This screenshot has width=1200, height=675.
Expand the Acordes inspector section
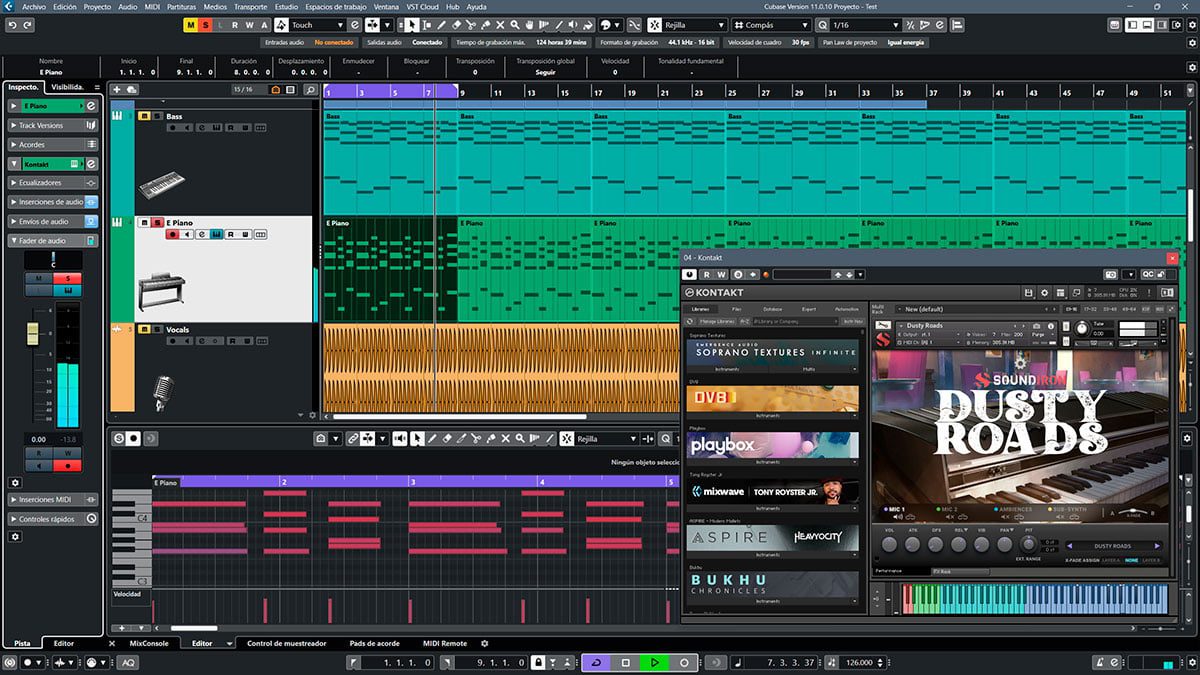tap(52, 144)
